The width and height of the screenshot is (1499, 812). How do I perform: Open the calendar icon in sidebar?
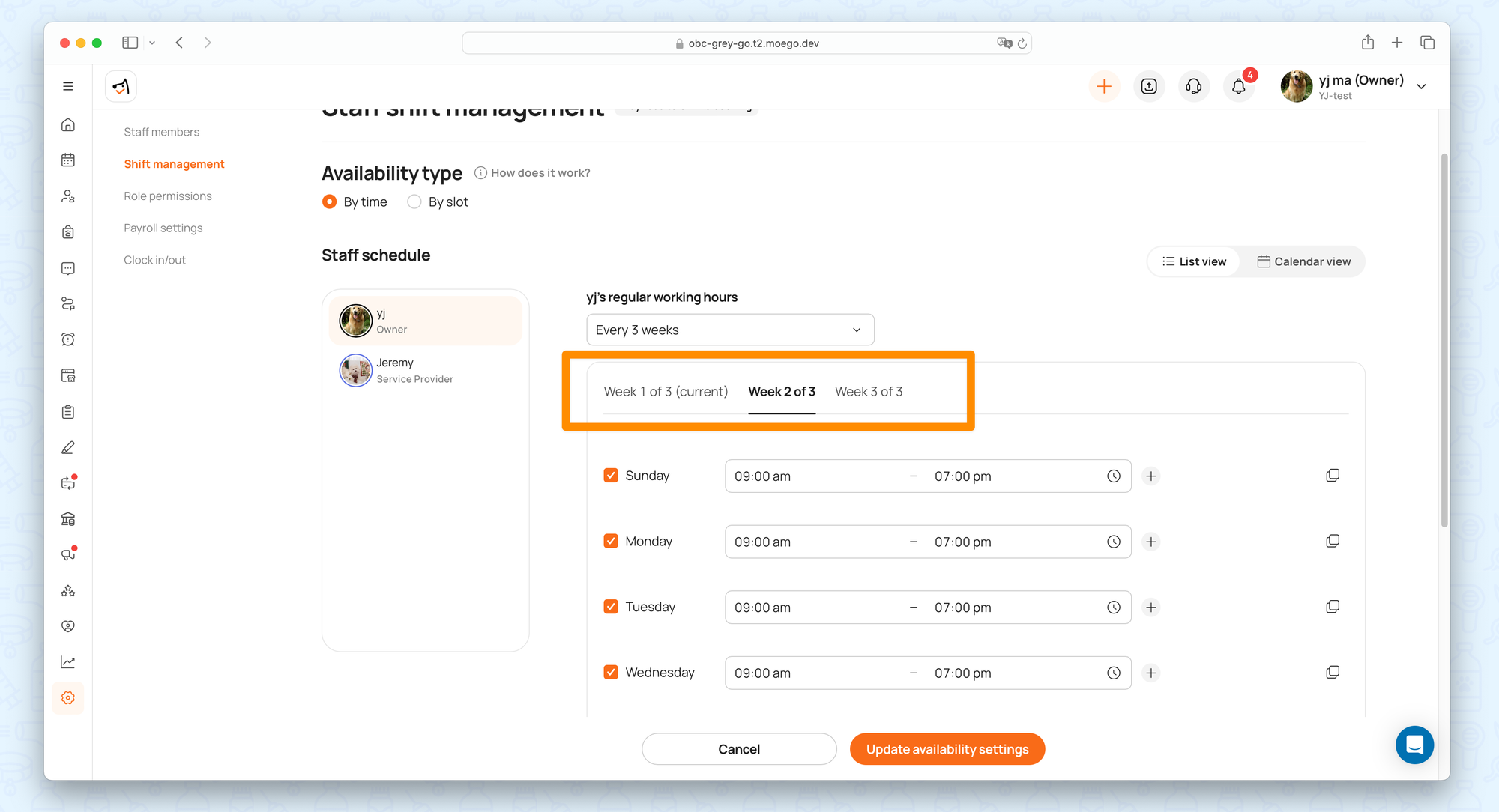click(x=68, y=160)
